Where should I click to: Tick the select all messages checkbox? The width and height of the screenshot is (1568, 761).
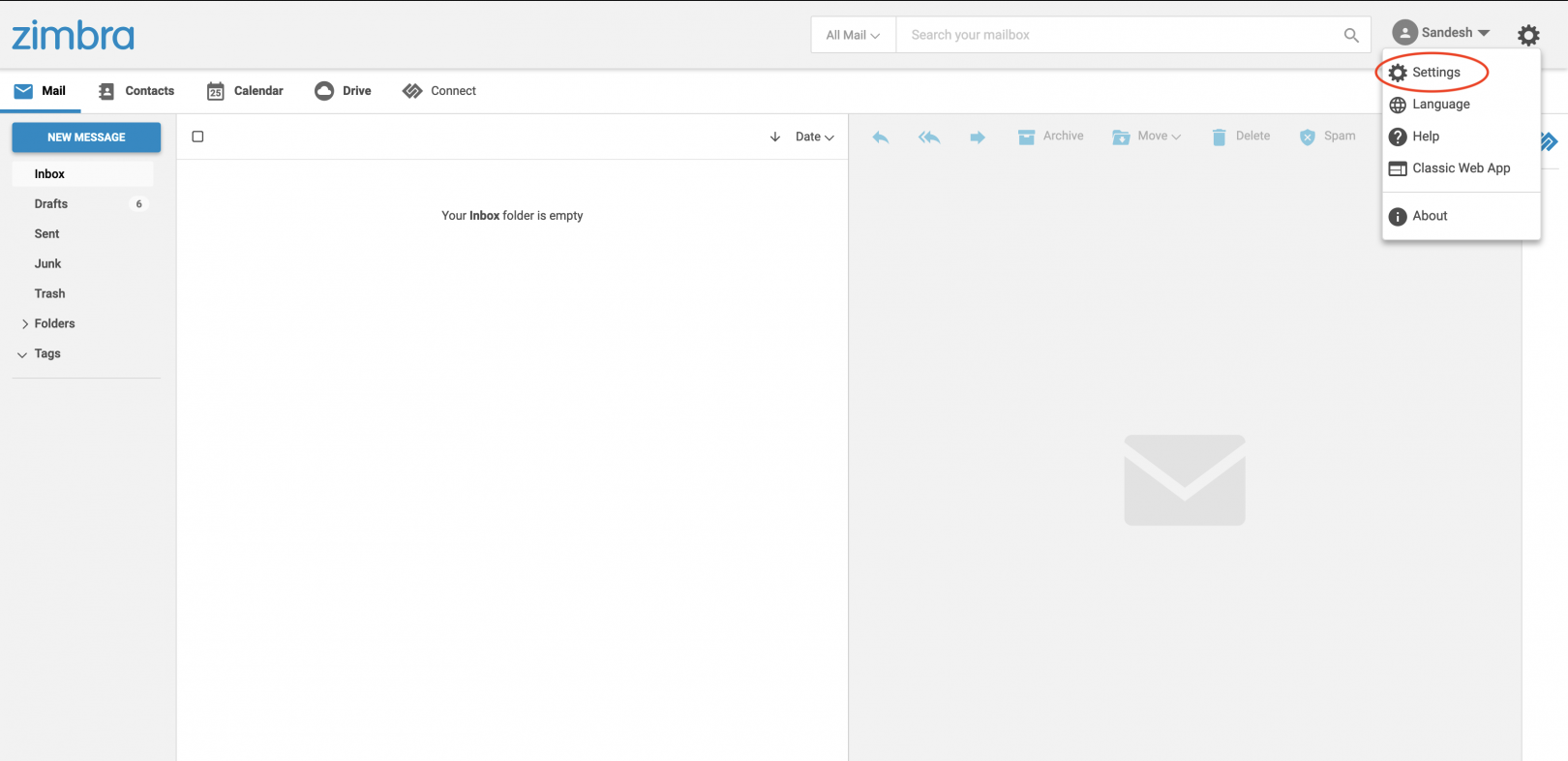[x=197, y=137]
